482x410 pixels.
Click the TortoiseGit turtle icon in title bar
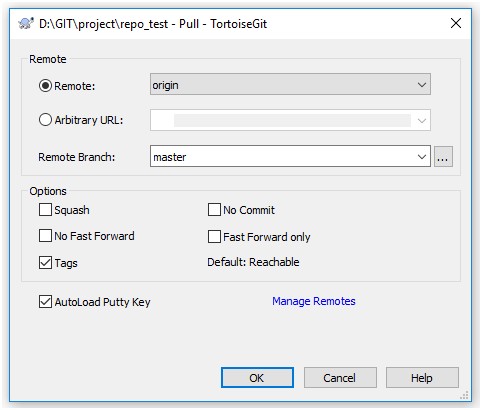(26, 24)
